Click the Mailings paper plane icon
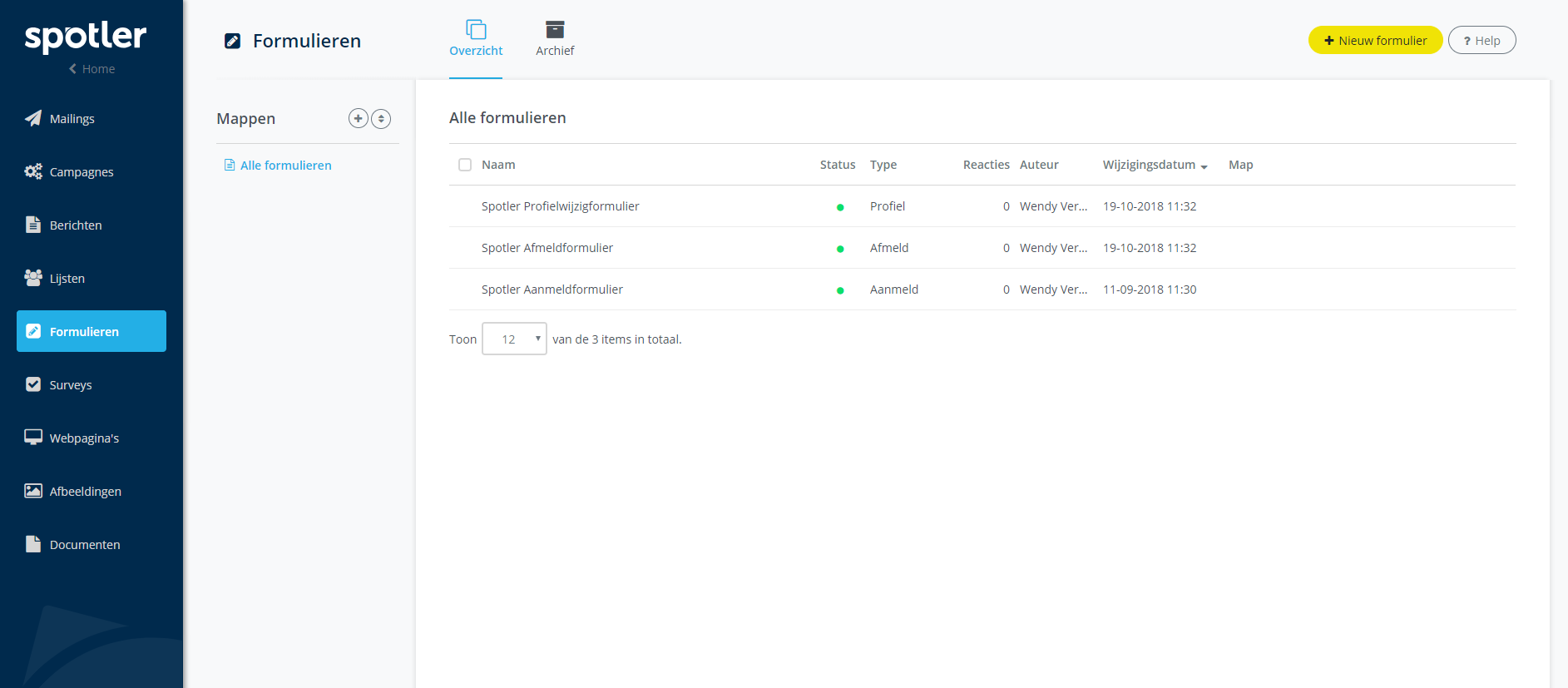The width and height of the screenshot is (1568, 688). coord(32,118)
